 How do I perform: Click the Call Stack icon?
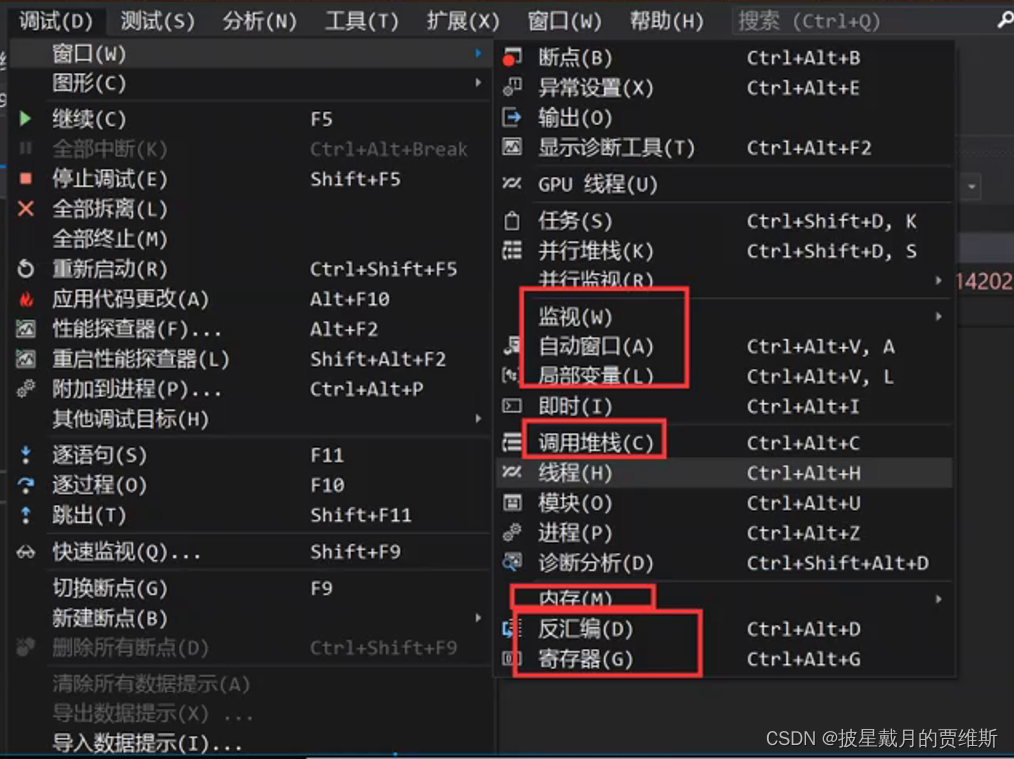512,443
